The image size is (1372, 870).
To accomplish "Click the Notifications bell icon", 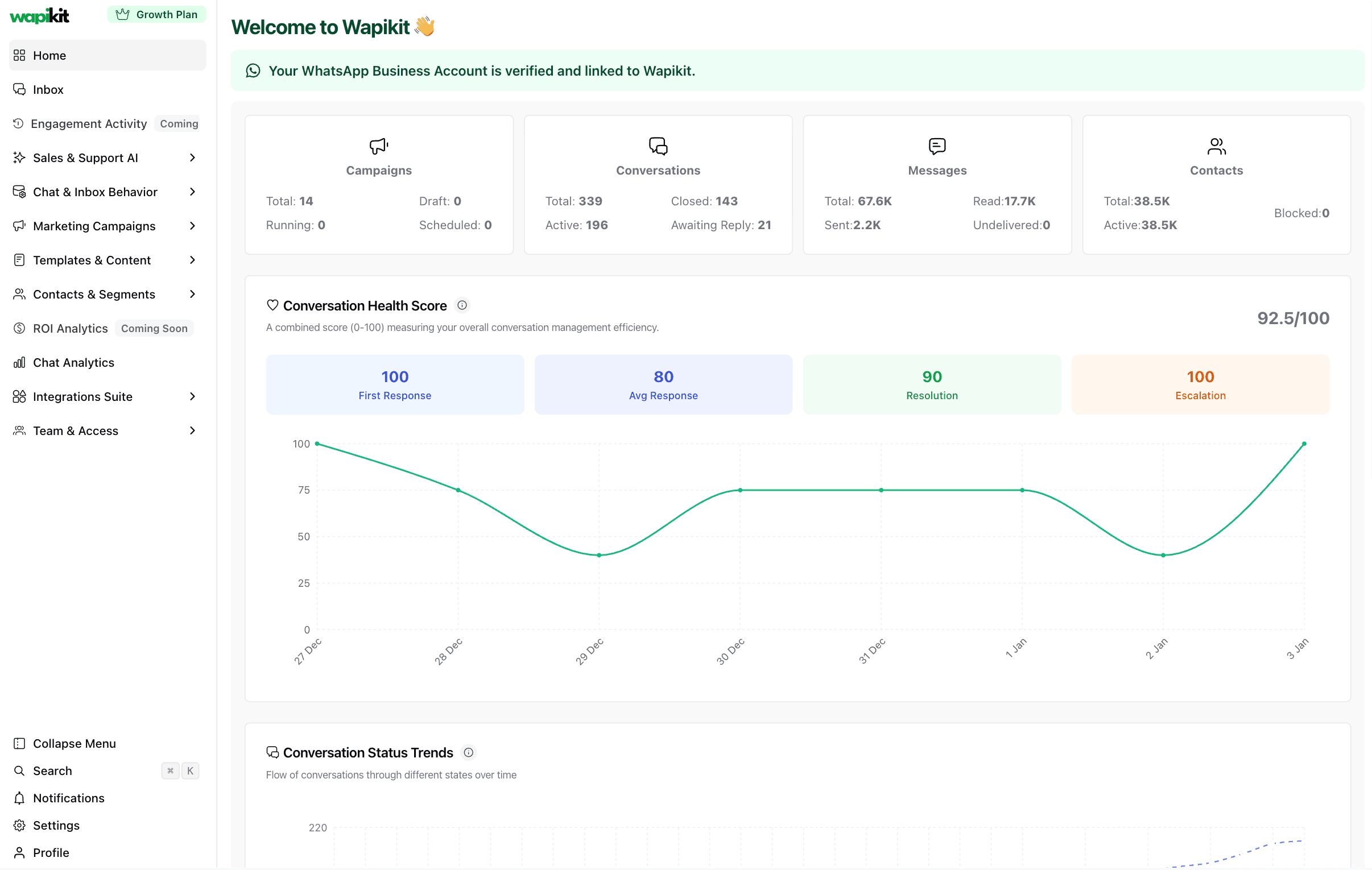I will click(x=19, y=798).
